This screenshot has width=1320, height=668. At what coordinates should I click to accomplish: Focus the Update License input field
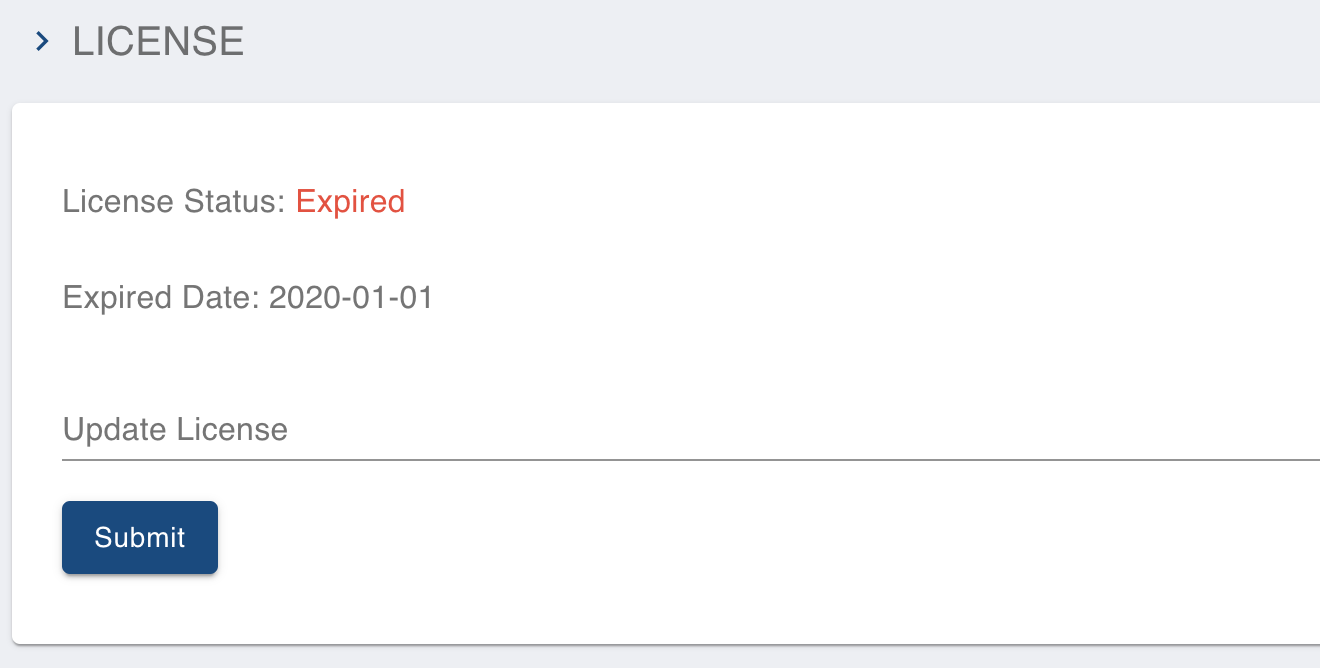tap(691, 430)
